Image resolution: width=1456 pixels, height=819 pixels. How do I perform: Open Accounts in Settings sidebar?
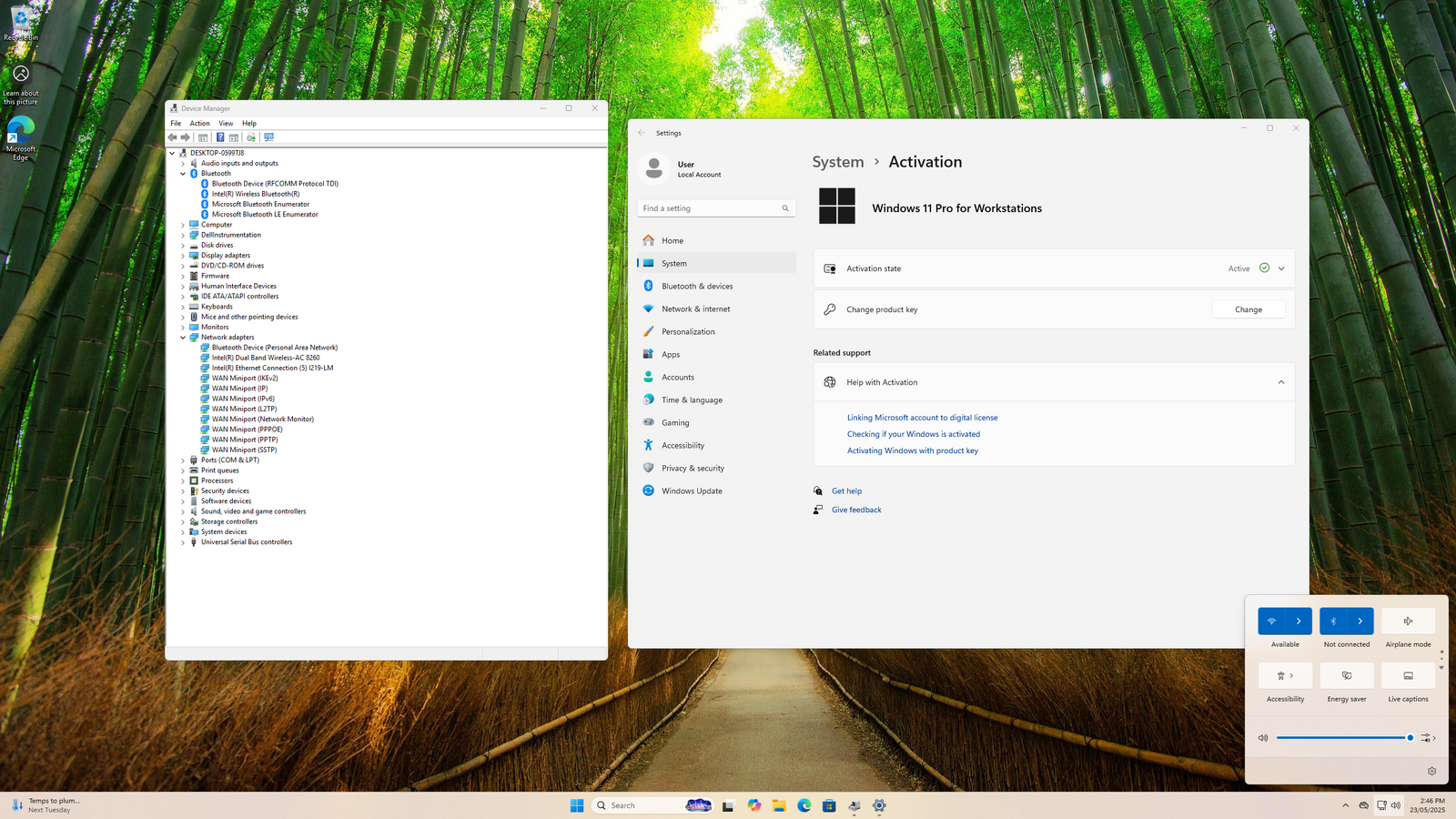[x=716, y=377]
